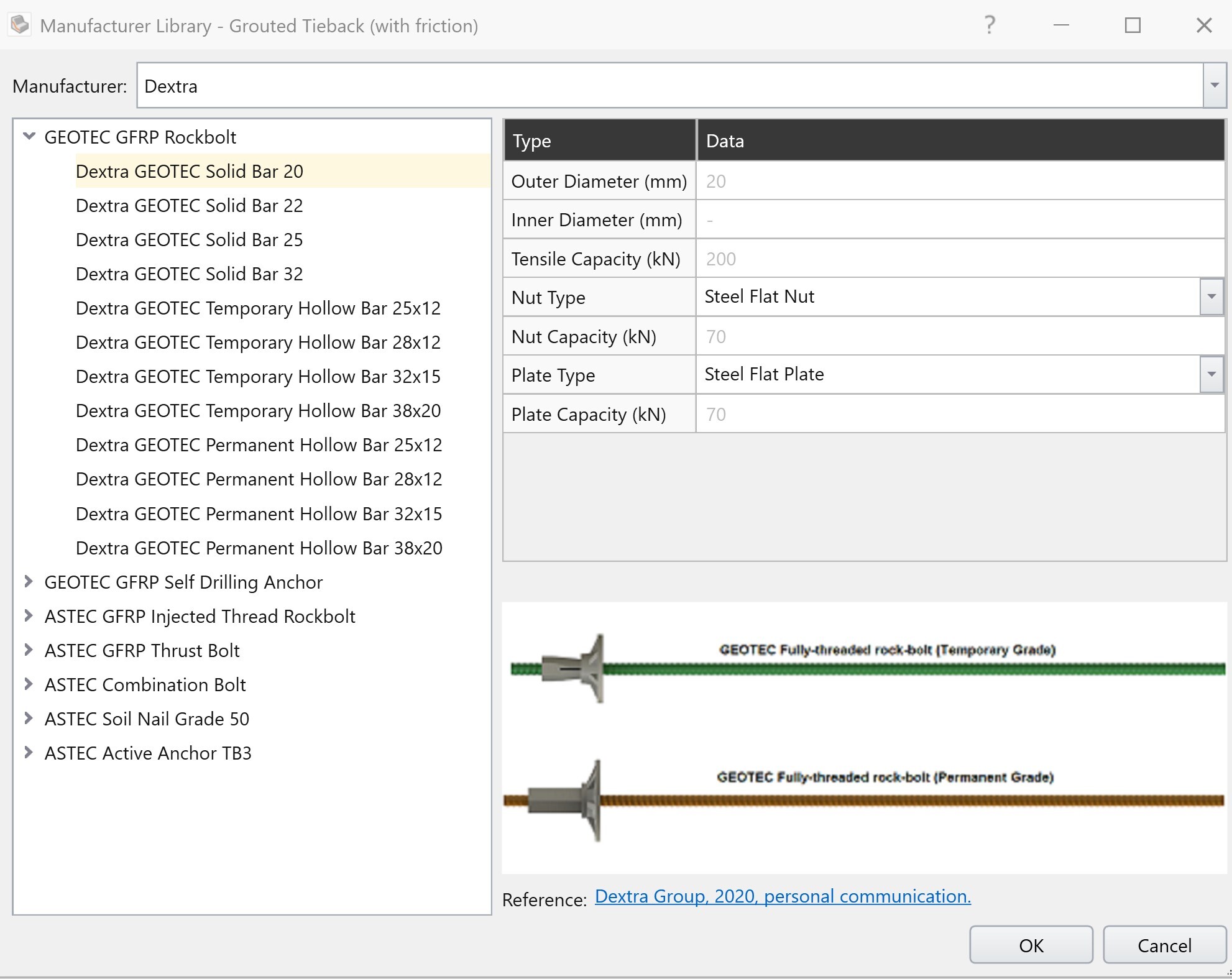1232x979 pixels.
Task: Click ASTEC Soil Nail Grade 50 label
Action: point(147,719)
